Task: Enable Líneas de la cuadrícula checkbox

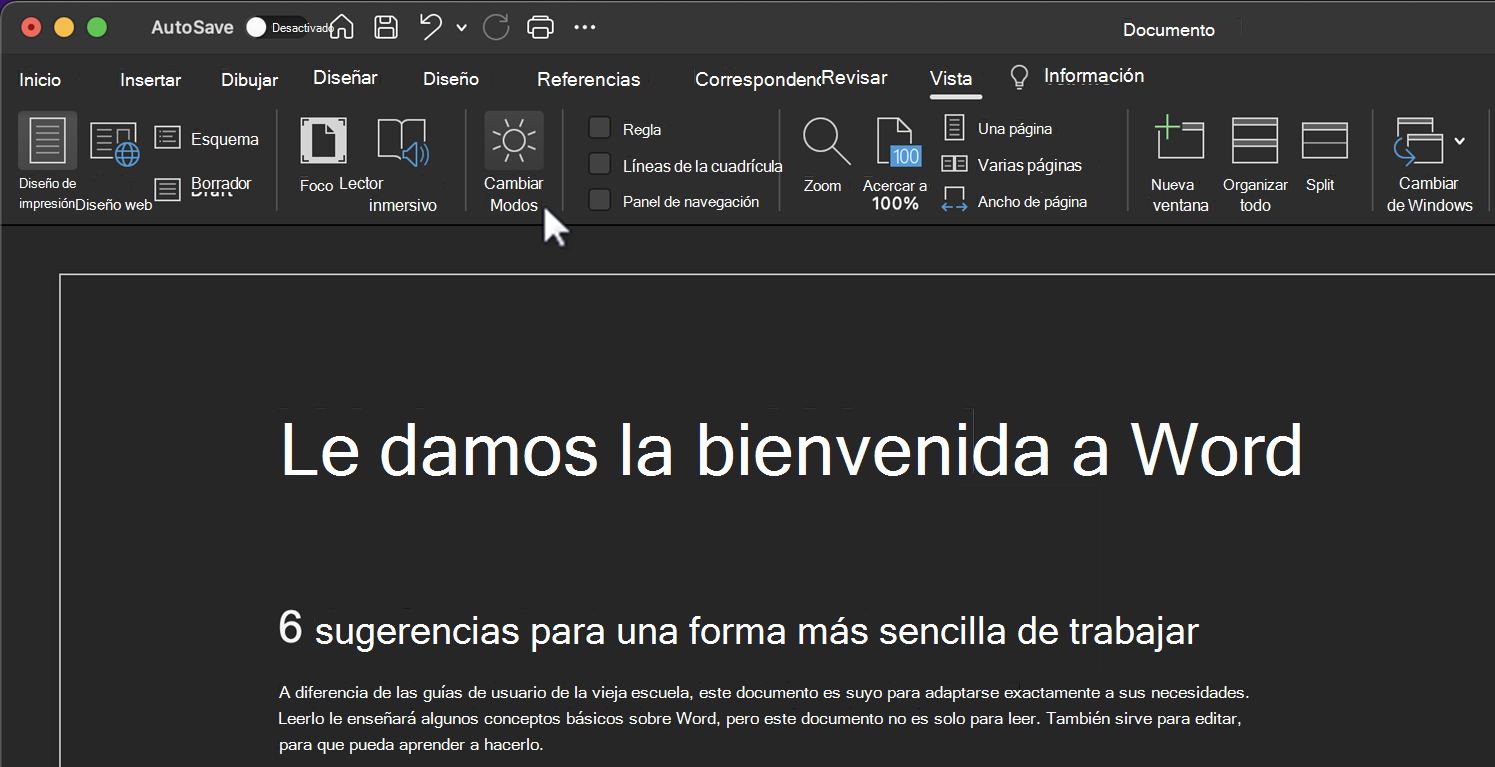Action: 599,164
